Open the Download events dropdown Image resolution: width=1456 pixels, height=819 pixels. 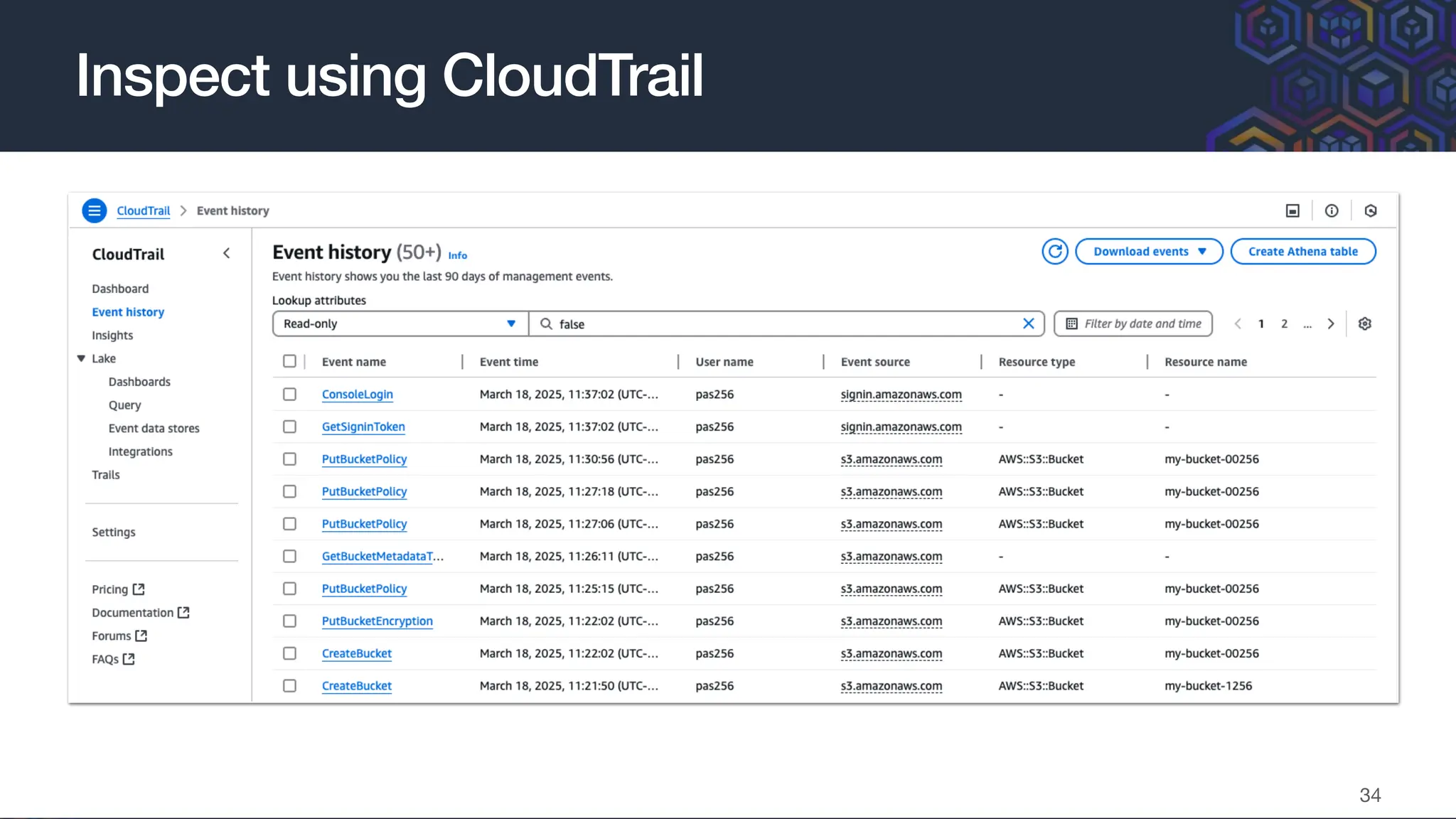pyautogui.click(x=1149, y=251)
